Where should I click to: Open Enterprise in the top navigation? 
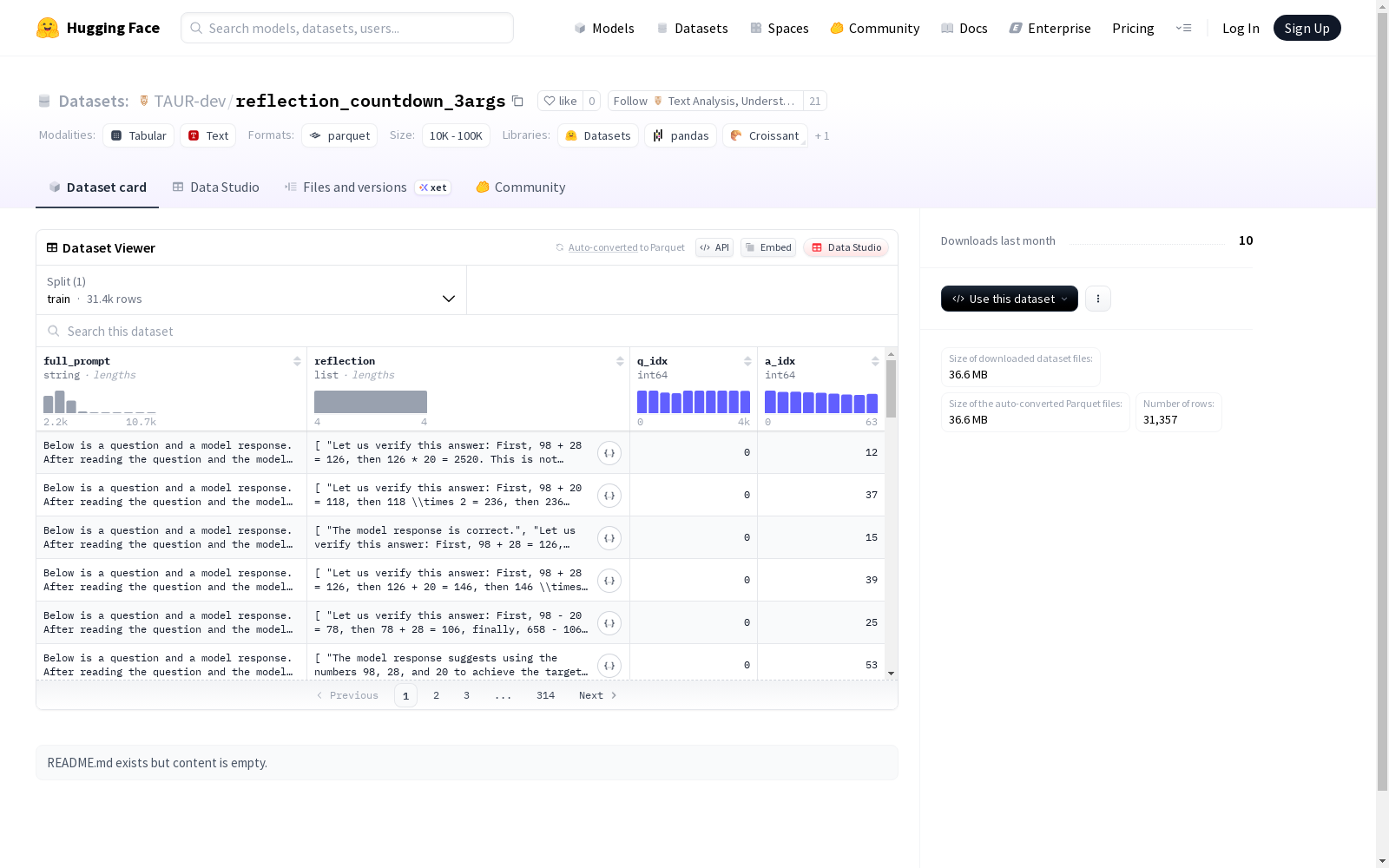point(1050,28)
